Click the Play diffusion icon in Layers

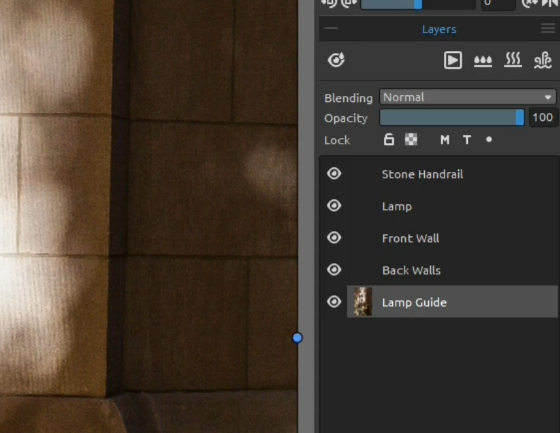pos(453,60)
